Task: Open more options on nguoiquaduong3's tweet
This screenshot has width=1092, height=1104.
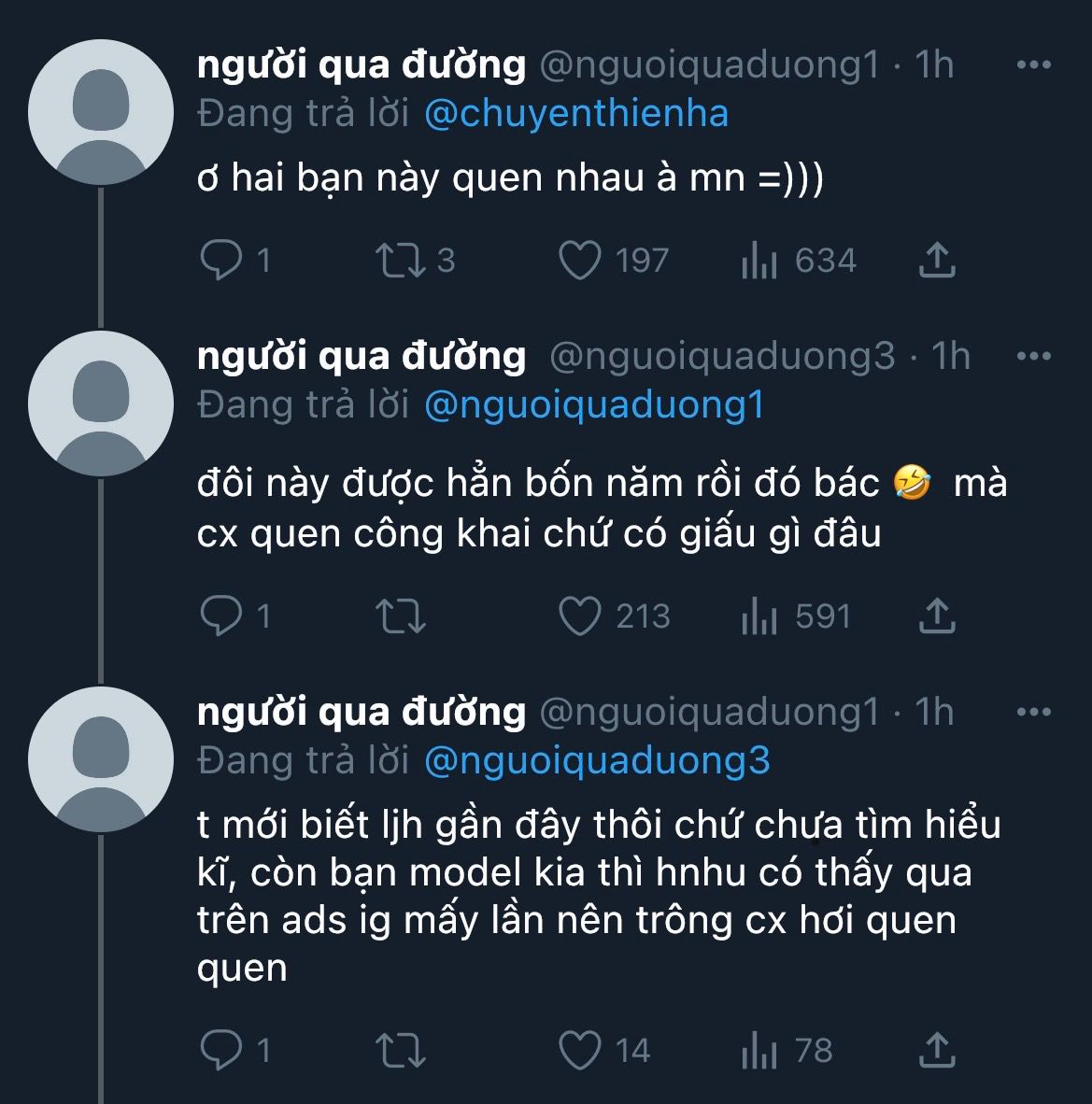Action: click(1033, 357)
